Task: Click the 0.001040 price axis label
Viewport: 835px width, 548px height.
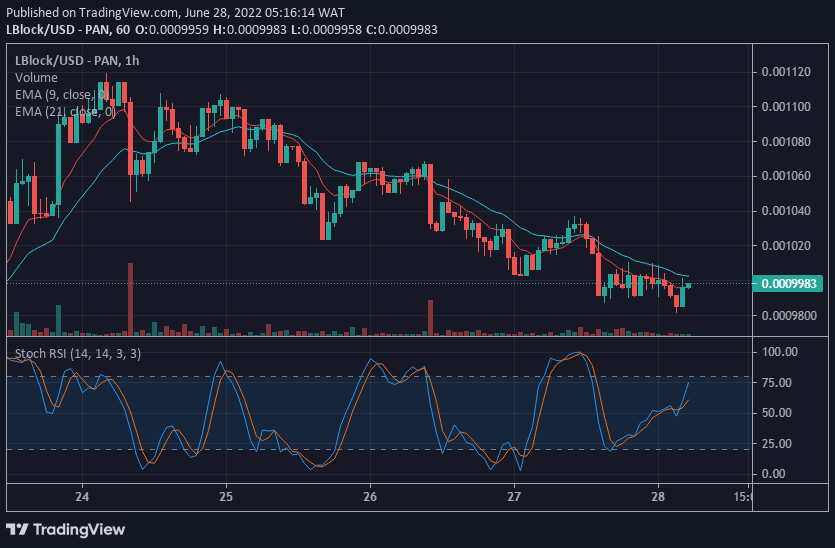Action: (x=786, y=211)
